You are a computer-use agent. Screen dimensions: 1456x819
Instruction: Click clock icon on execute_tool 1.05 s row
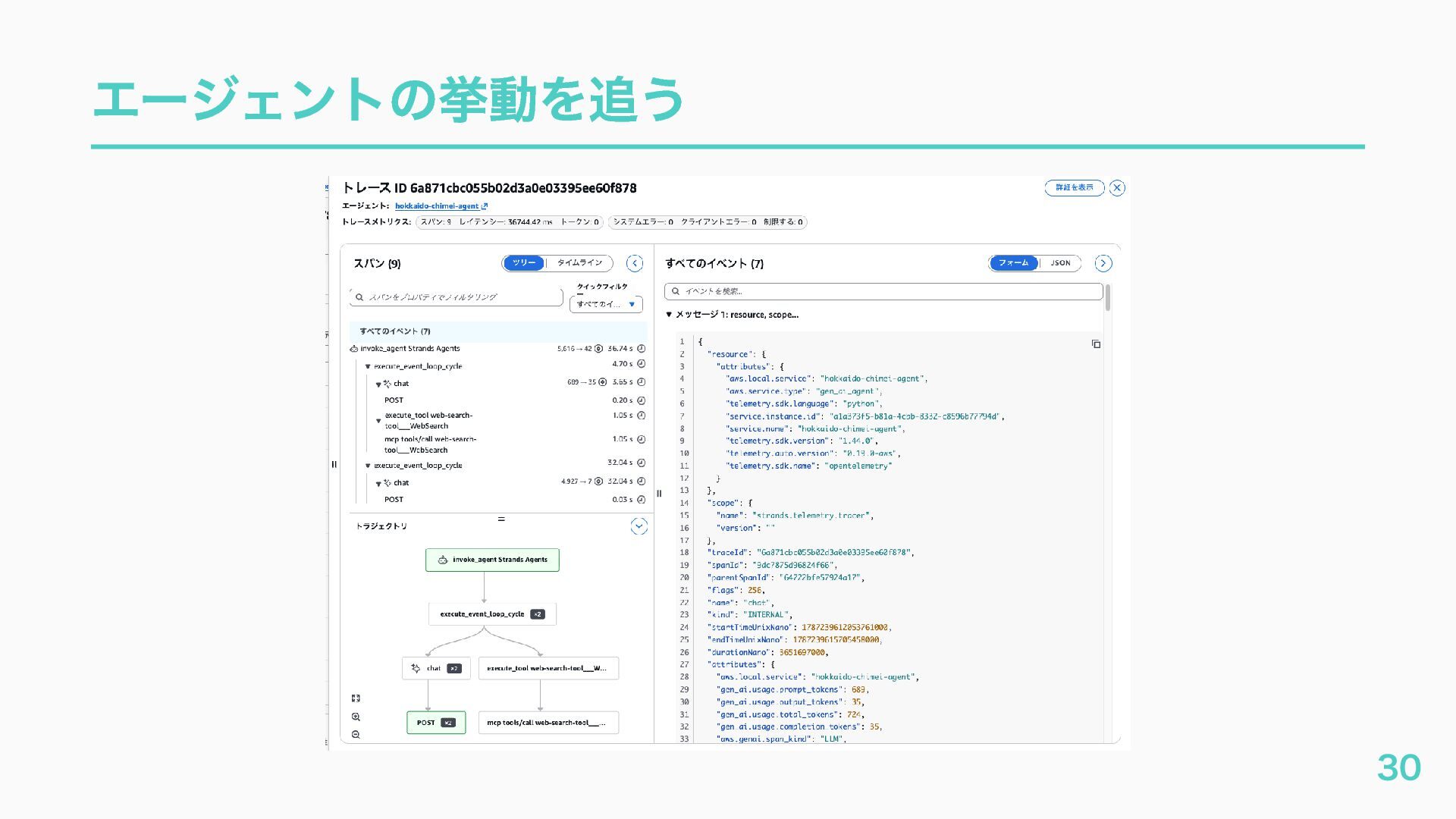point(642,416)
